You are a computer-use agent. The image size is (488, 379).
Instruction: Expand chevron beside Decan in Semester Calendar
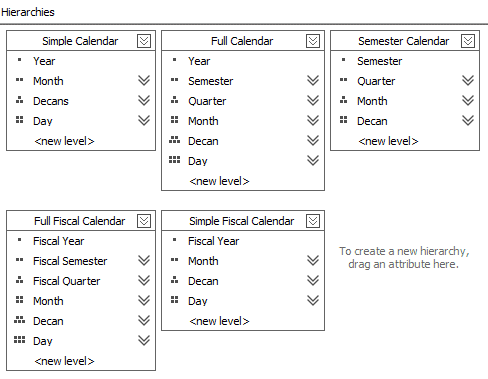tap(468, 120)
